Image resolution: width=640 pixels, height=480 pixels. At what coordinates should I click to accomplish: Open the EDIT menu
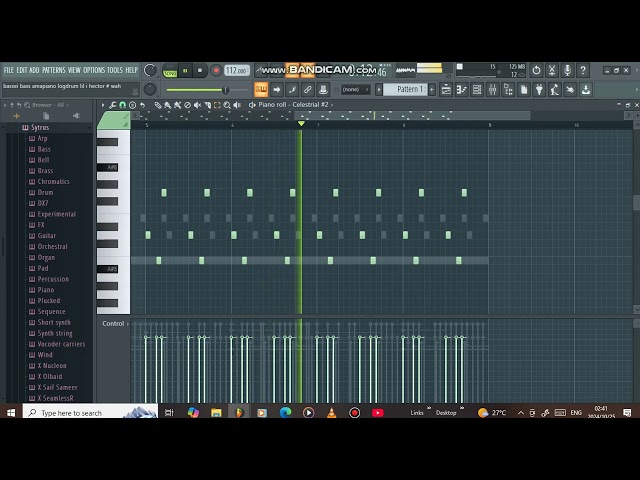22,70
